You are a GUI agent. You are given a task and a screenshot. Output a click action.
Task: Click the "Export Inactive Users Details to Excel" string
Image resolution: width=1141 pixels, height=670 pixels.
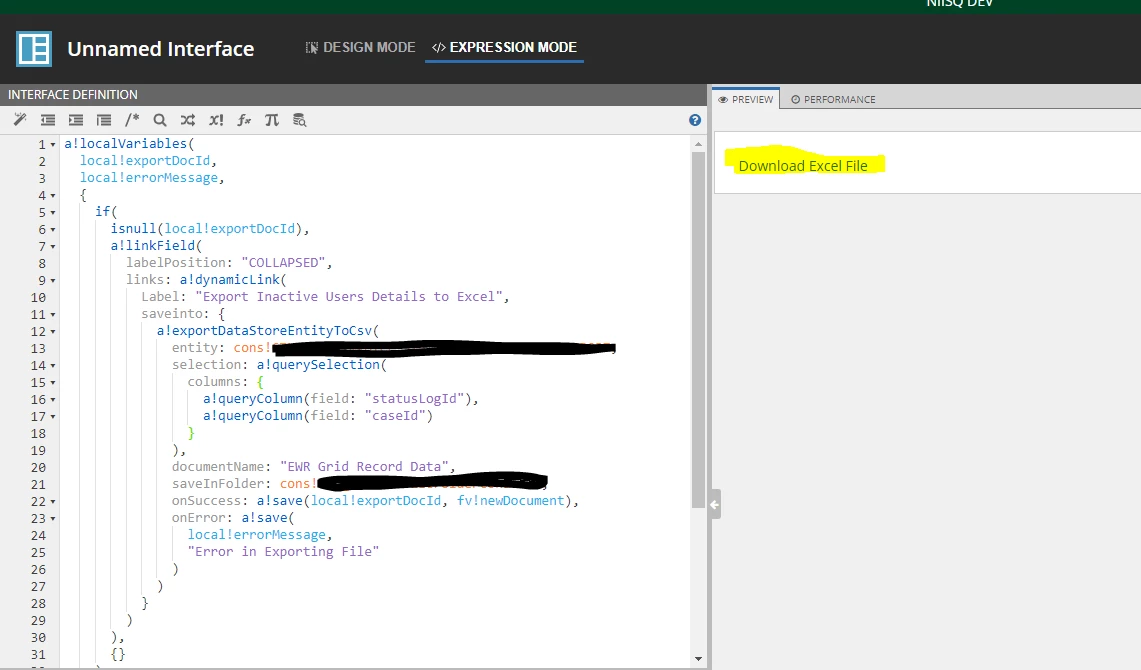point(349,296)
